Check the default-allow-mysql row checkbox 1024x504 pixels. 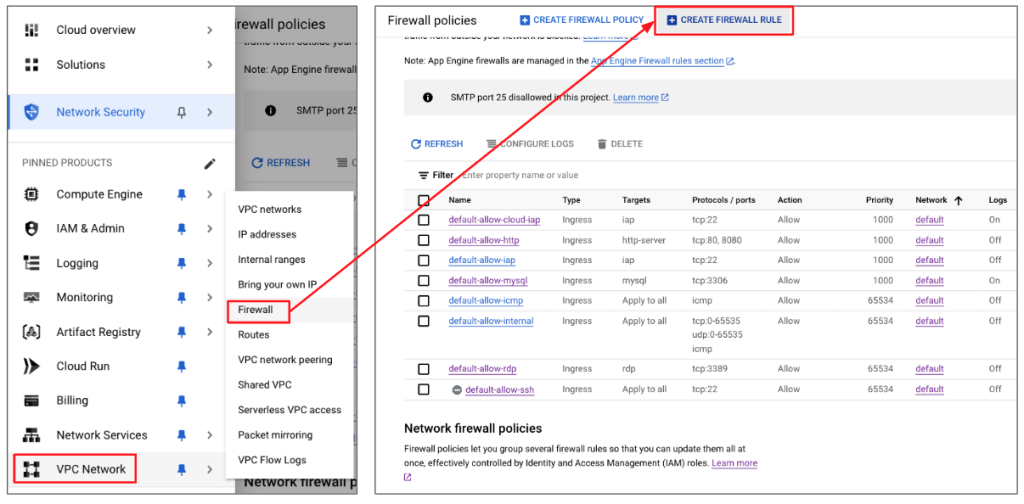[423, 281]
